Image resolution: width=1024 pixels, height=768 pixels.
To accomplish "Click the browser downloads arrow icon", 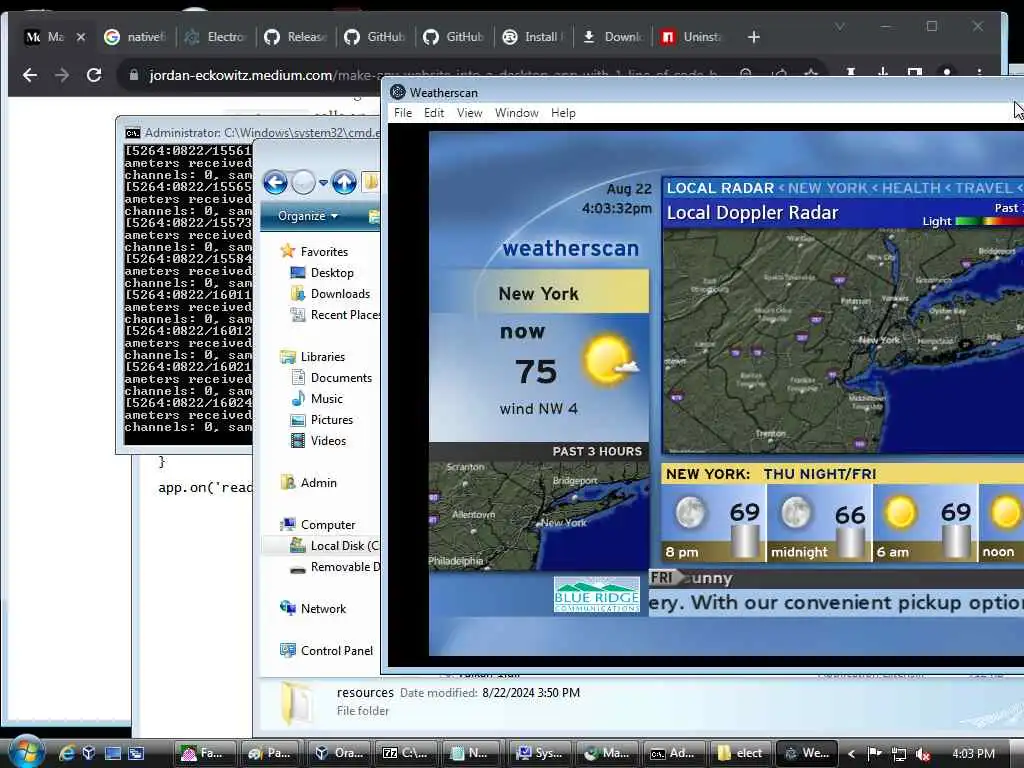I will pyautogui.click(x=882, y=73).
